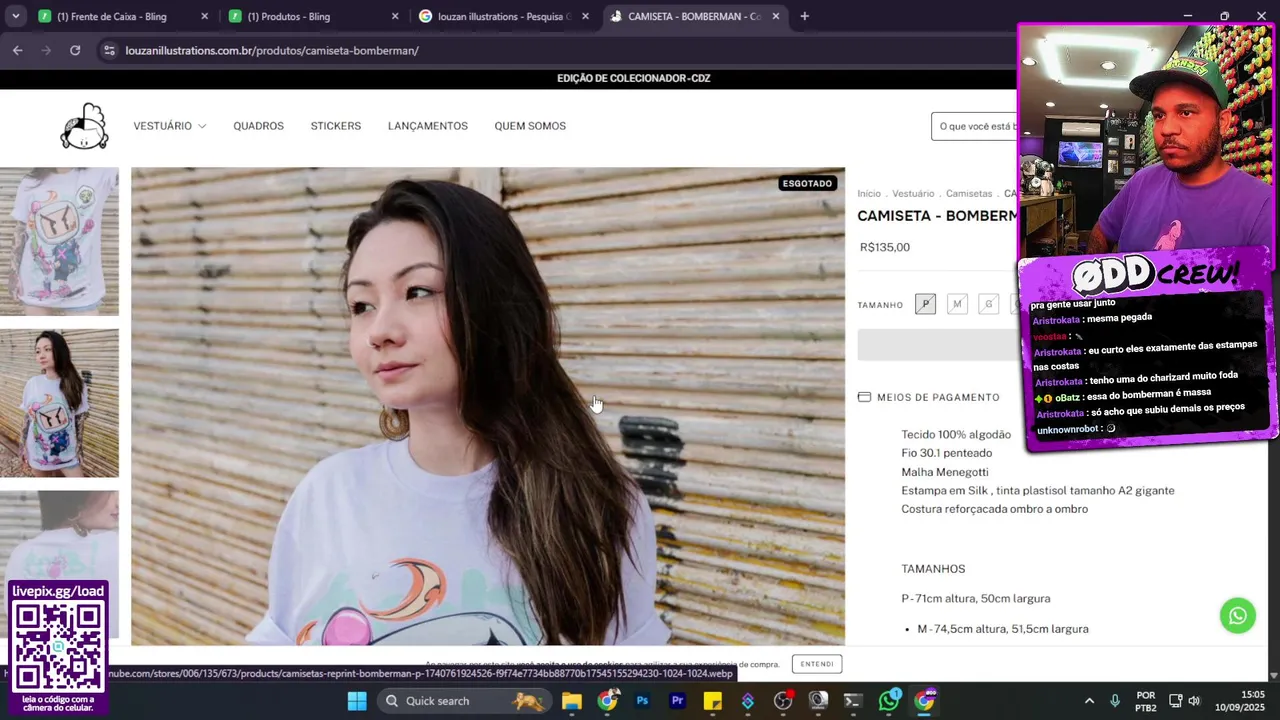Click the site search input field
This screenshot has height=720, width=1280.
coord(975,126)
